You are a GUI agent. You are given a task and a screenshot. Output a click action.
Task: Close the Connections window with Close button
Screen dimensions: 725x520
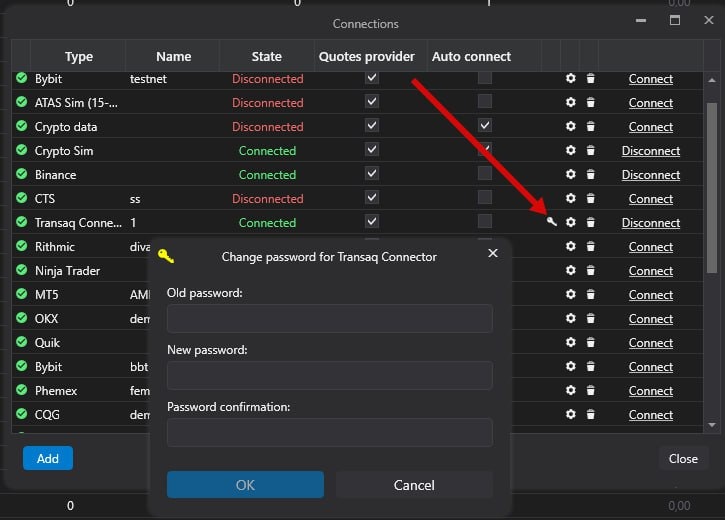683,459
